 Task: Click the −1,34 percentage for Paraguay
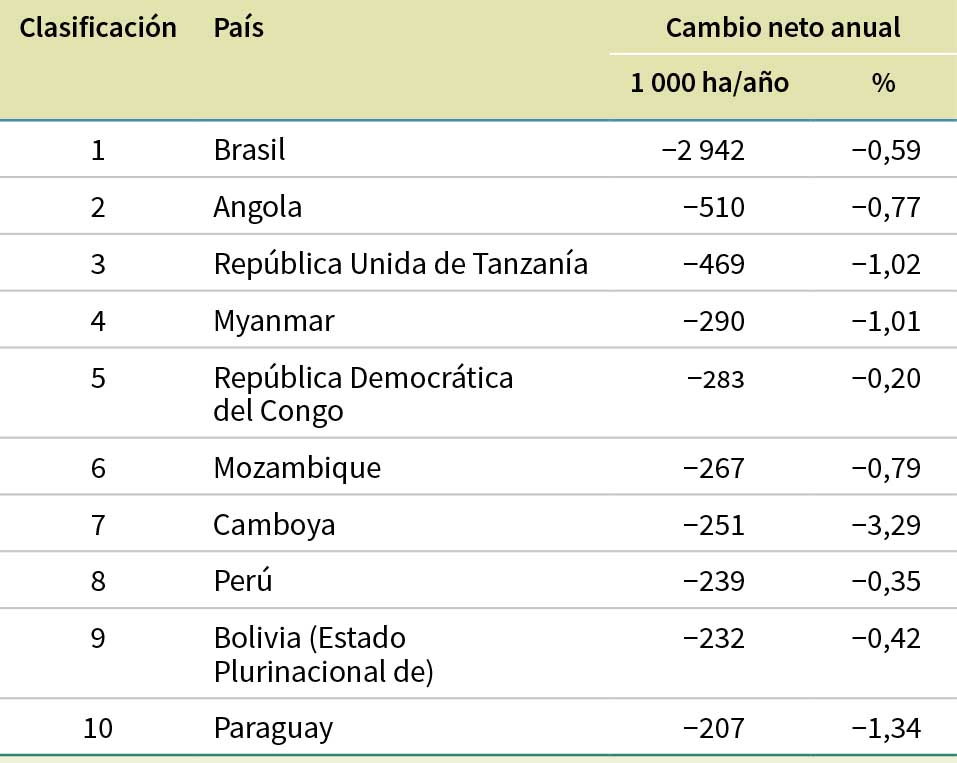click(x=885, y=728)
